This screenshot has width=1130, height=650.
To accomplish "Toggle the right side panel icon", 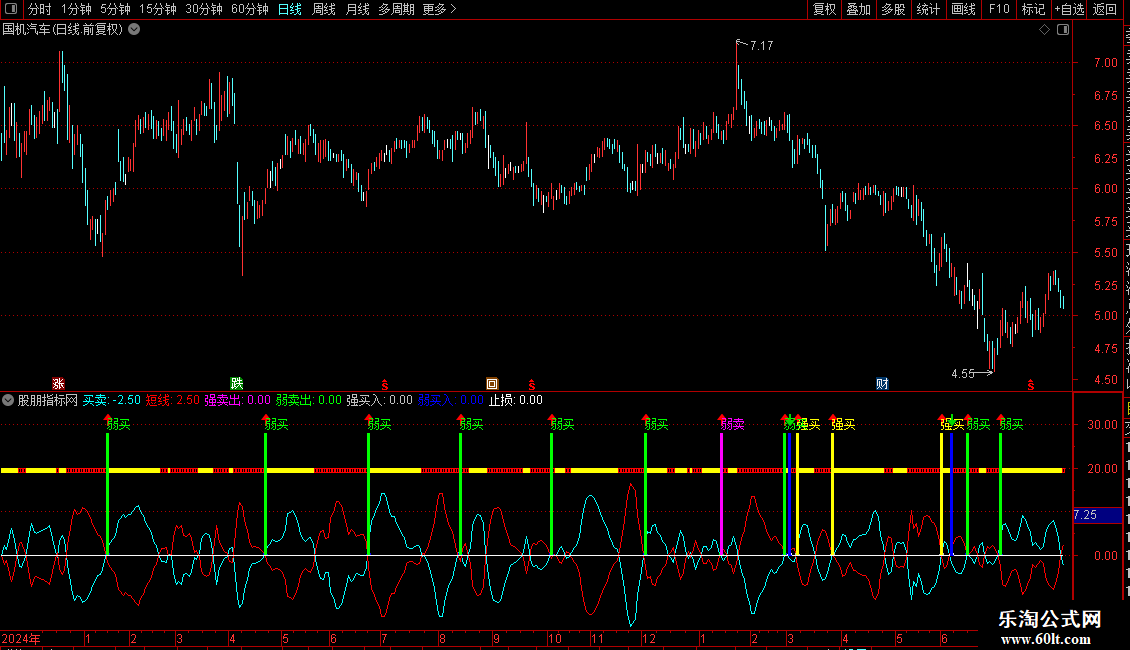I will click(x=1063, y=30).
